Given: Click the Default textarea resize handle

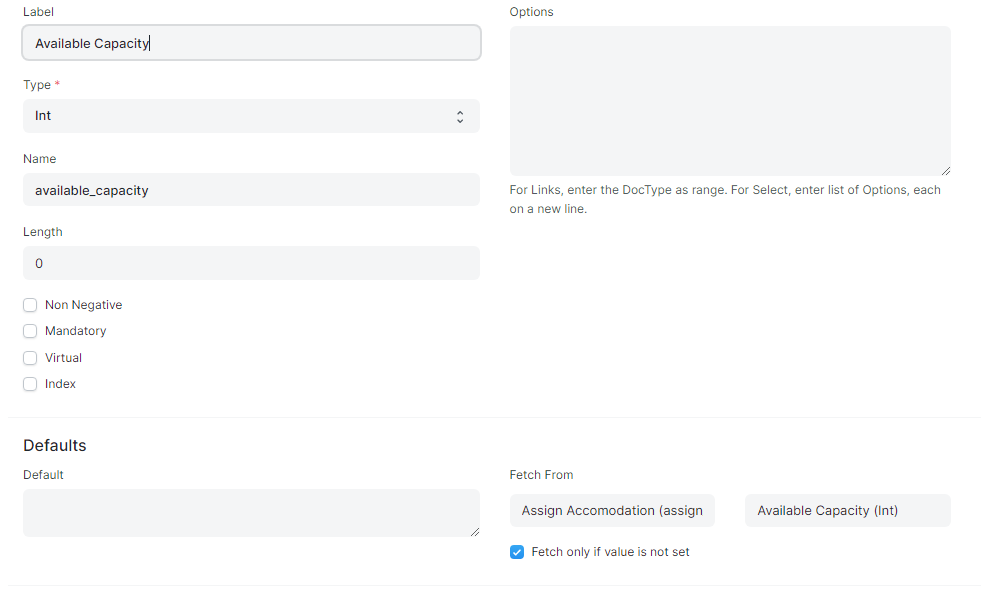Looking at the screenshot, I should click(x=475, y=532).
